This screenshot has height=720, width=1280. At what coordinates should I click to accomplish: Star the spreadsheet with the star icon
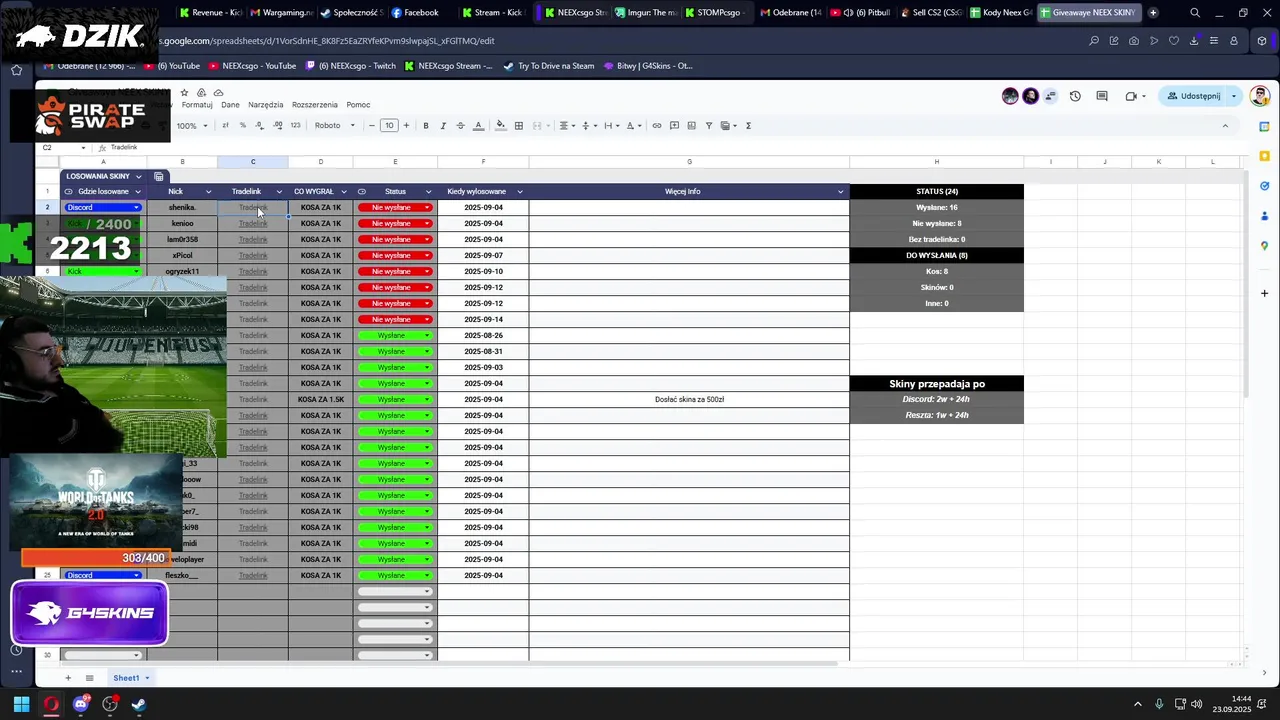click(x=184, y=93)
